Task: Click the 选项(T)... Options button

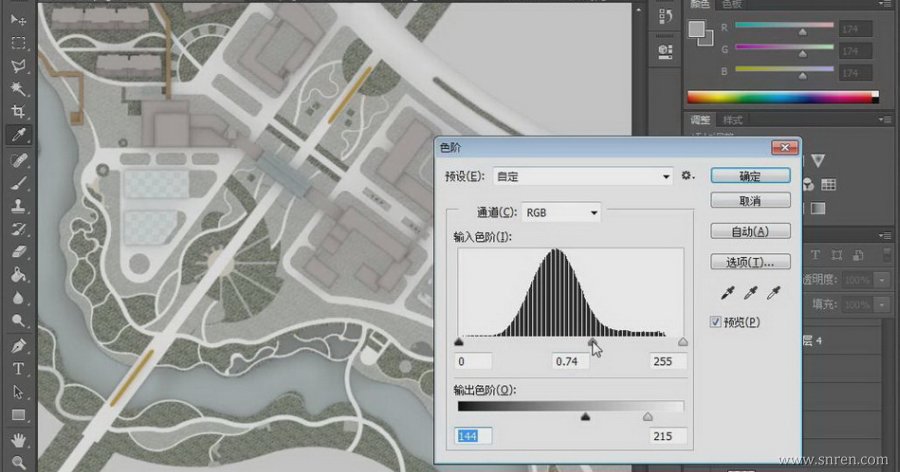Action: click(750, 262)
